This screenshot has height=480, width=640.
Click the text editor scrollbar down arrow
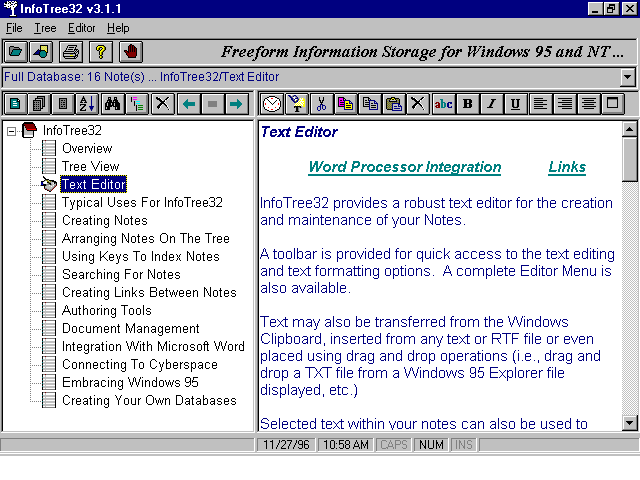pyautogui.click(x=629, y=423)
